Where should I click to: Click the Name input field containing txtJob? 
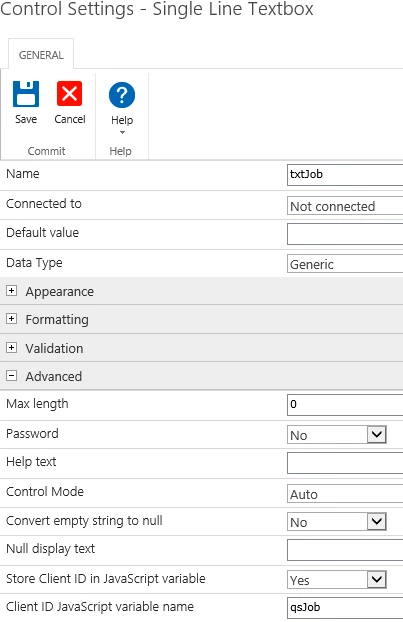(x=345, y=175)
